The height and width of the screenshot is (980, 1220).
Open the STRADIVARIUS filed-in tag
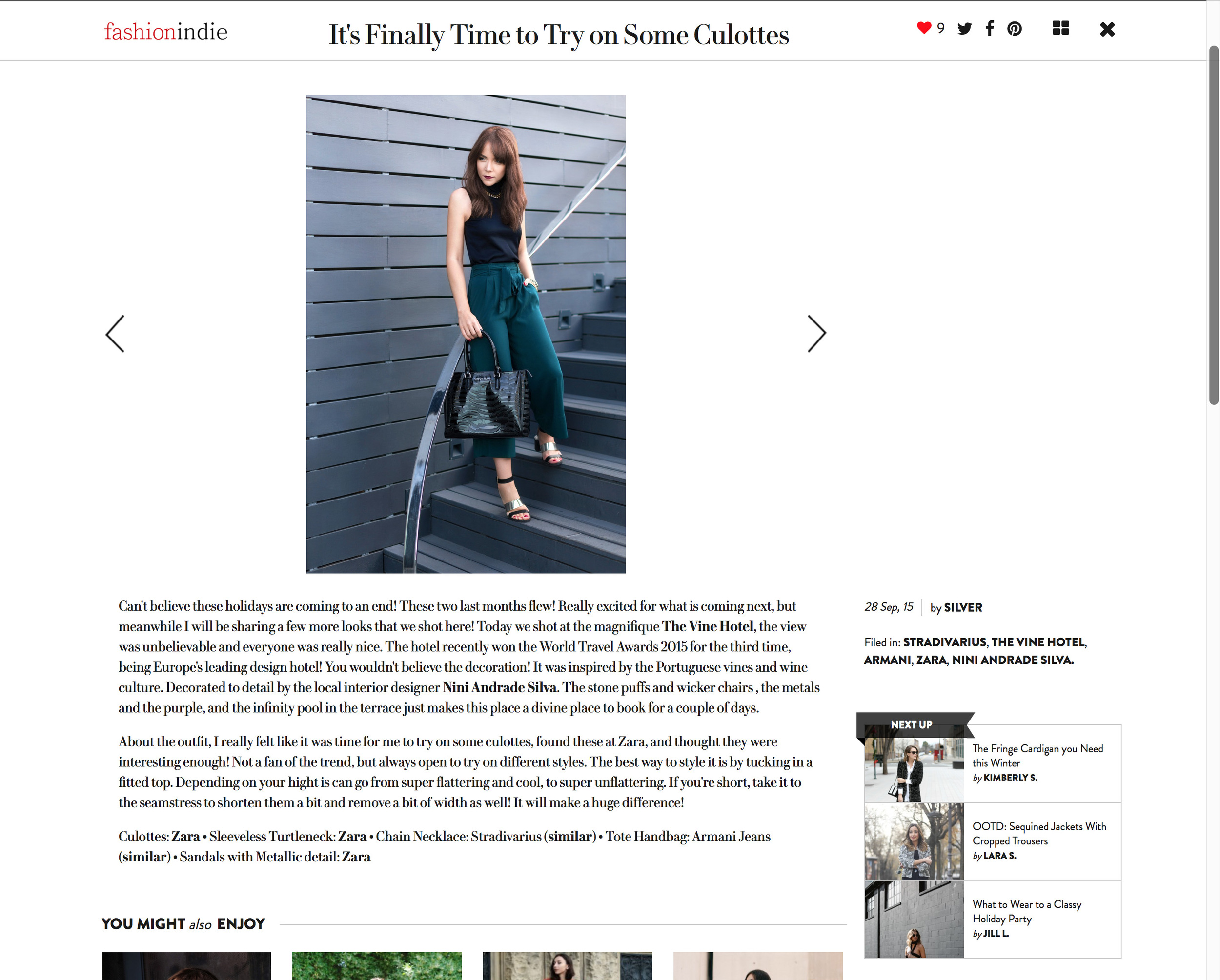pyautogui.click(x=944, y=642)
